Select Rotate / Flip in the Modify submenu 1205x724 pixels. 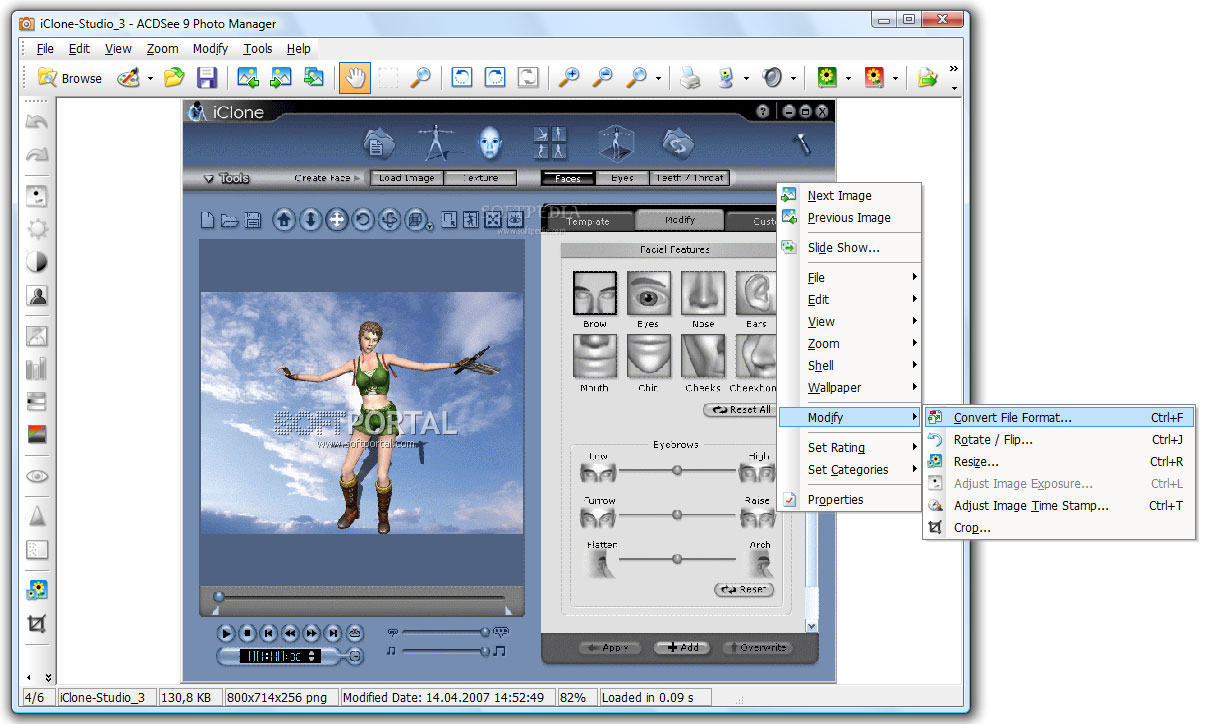coord(993,440)
